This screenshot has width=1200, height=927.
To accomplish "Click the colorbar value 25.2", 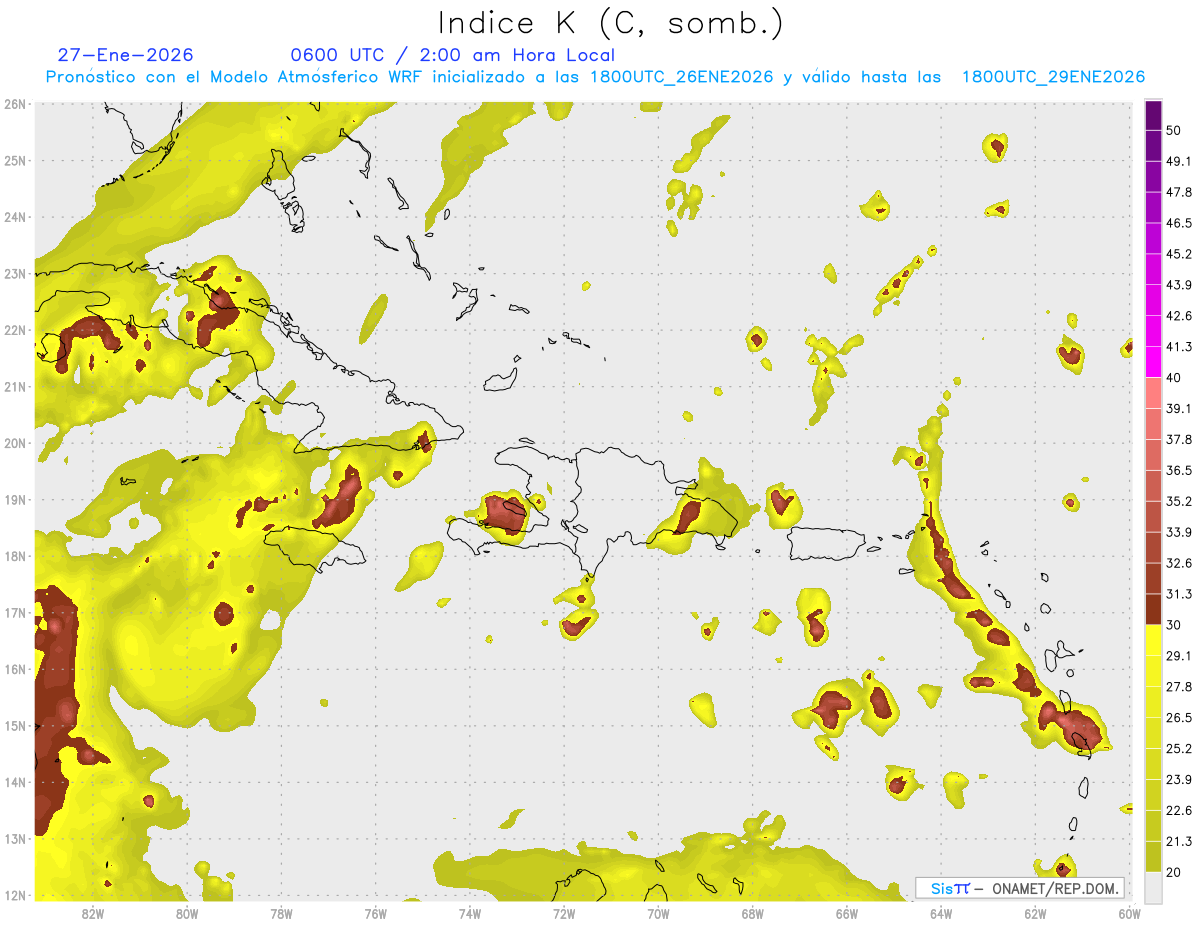I will [1178, 748].
